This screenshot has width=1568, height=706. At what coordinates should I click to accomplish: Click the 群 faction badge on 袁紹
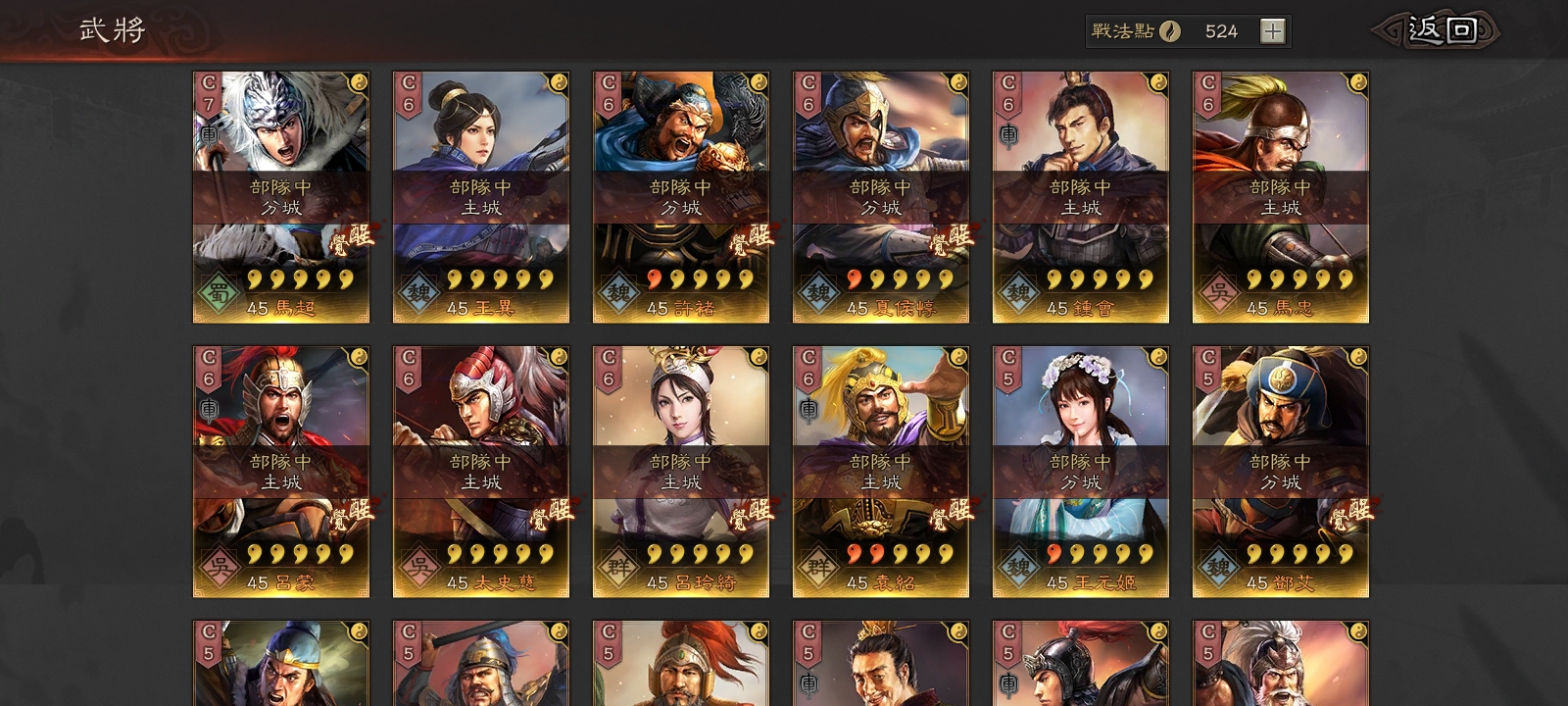tap(818, 568)
